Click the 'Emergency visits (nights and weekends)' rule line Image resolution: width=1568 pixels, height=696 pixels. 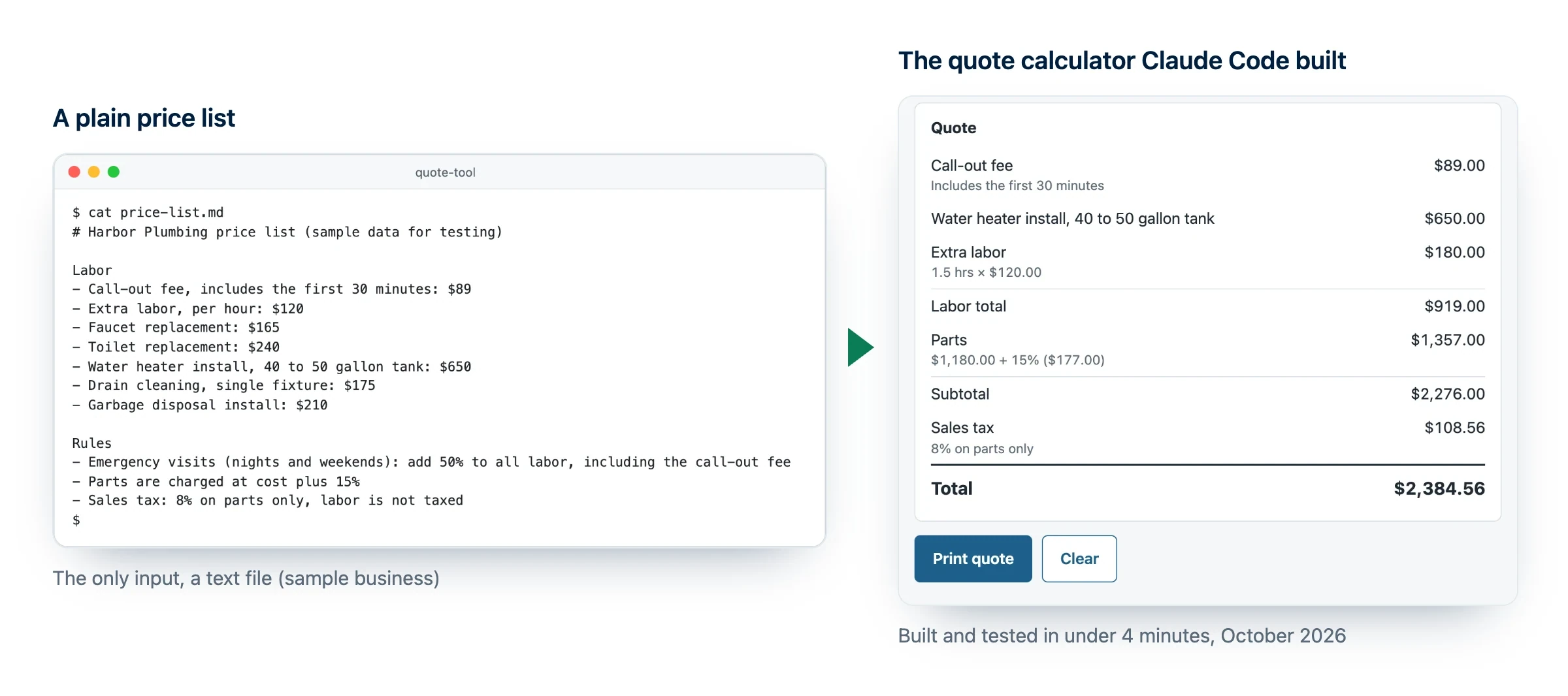click(431, 462)
